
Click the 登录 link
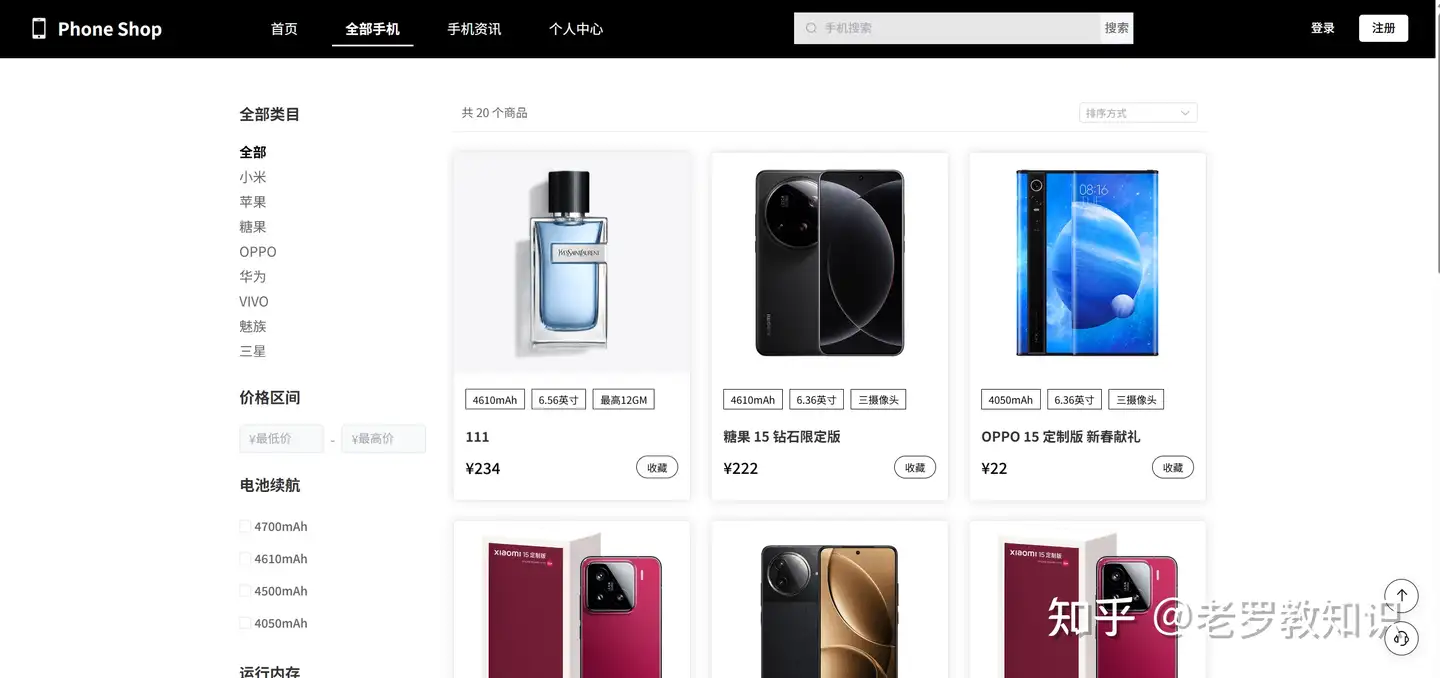point(1323,28)
